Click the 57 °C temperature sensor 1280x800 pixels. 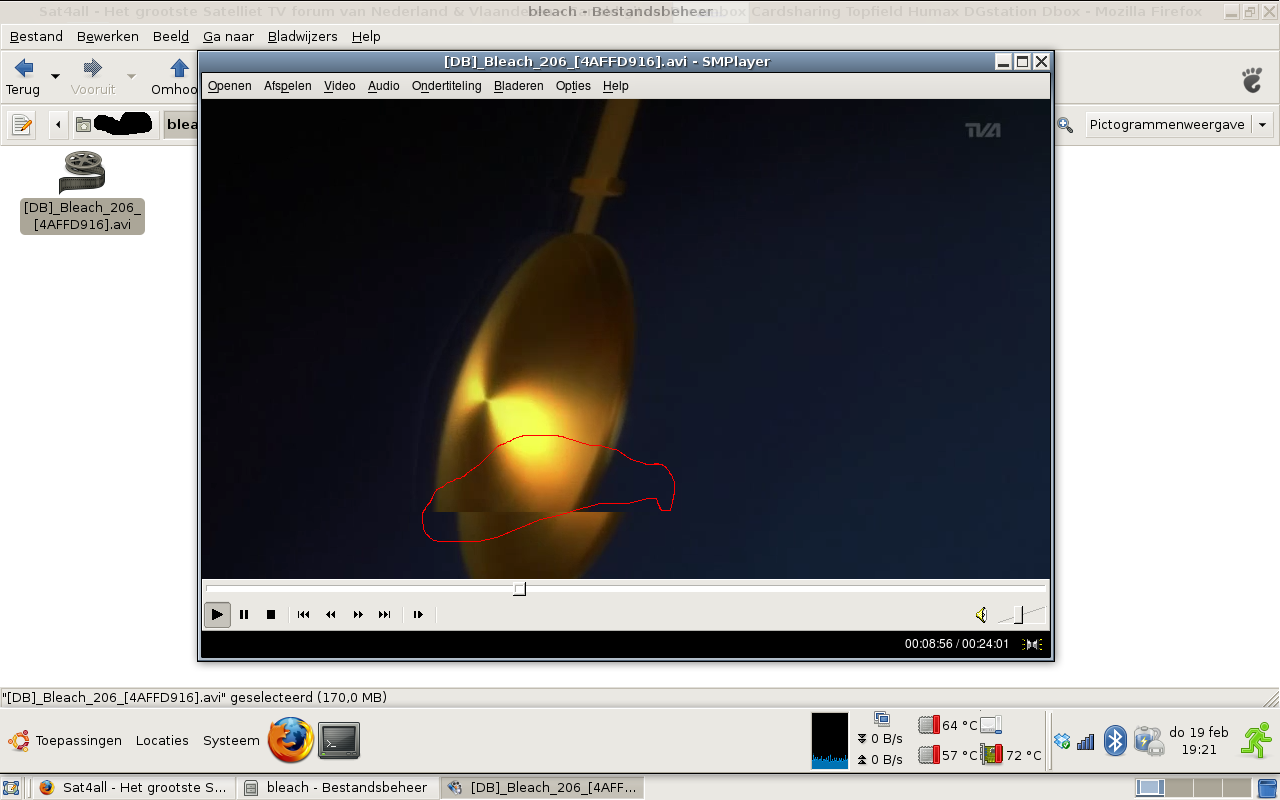(948, 755)
